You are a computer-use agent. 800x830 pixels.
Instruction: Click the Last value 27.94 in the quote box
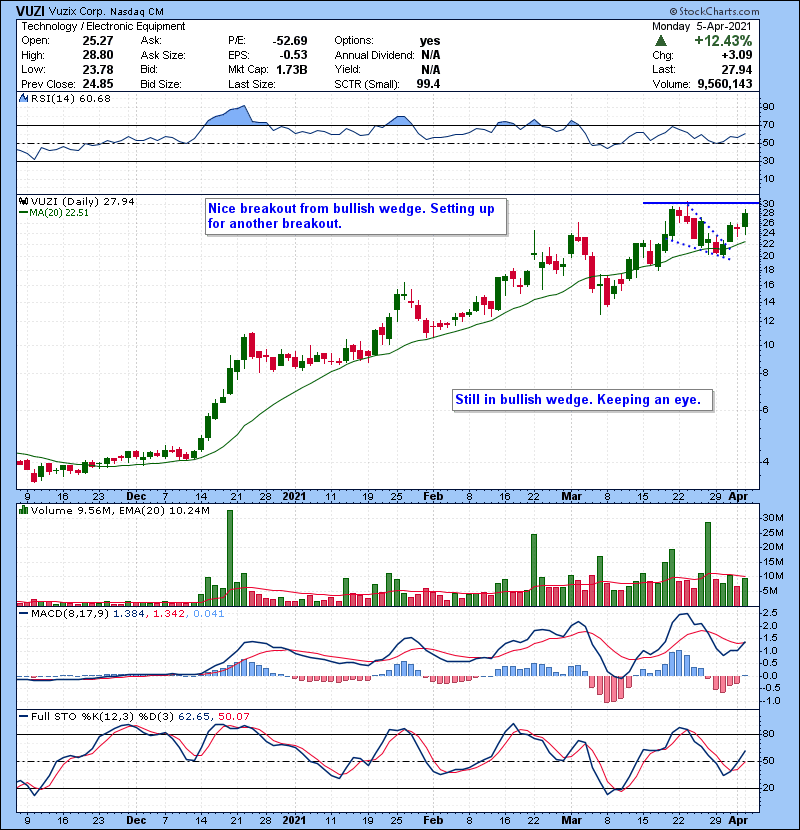(736, 69)
